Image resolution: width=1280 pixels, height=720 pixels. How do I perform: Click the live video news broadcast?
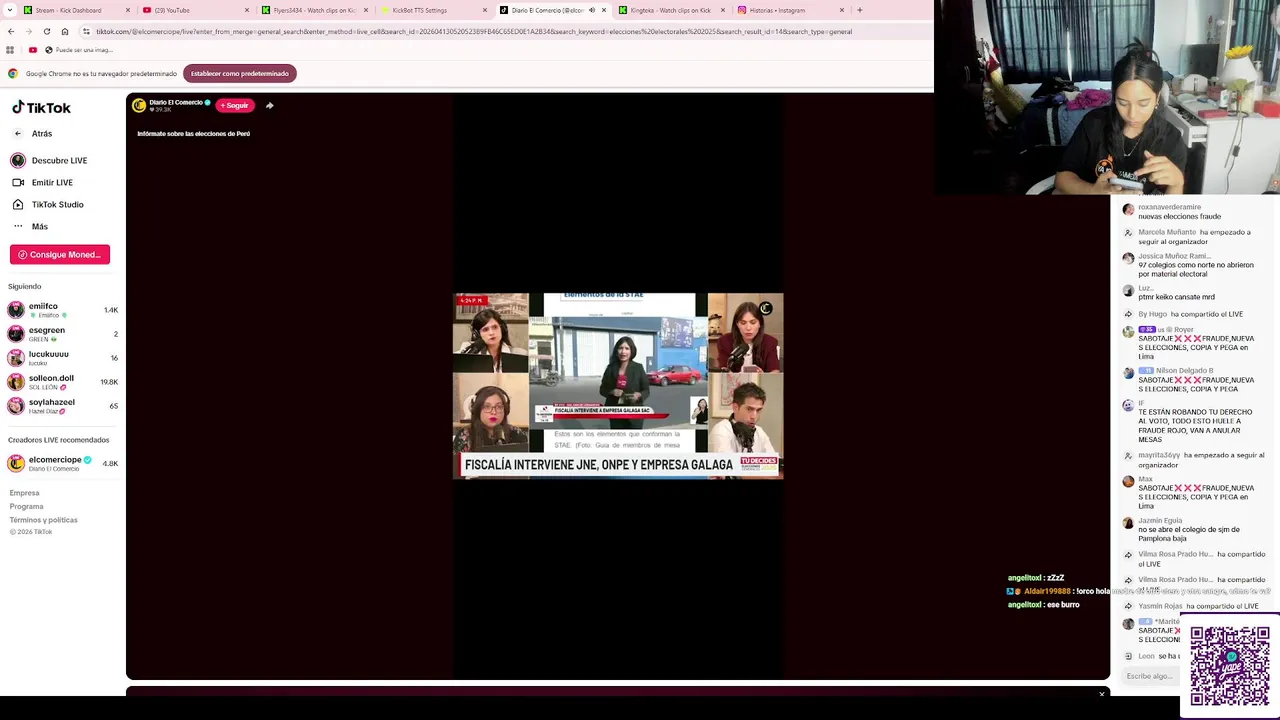pyautogui.click(x=618, y=386)
